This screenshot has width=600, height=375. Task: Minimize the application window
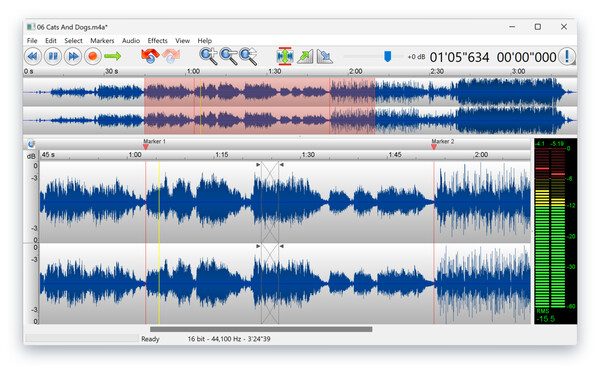[x=512, y=26]
